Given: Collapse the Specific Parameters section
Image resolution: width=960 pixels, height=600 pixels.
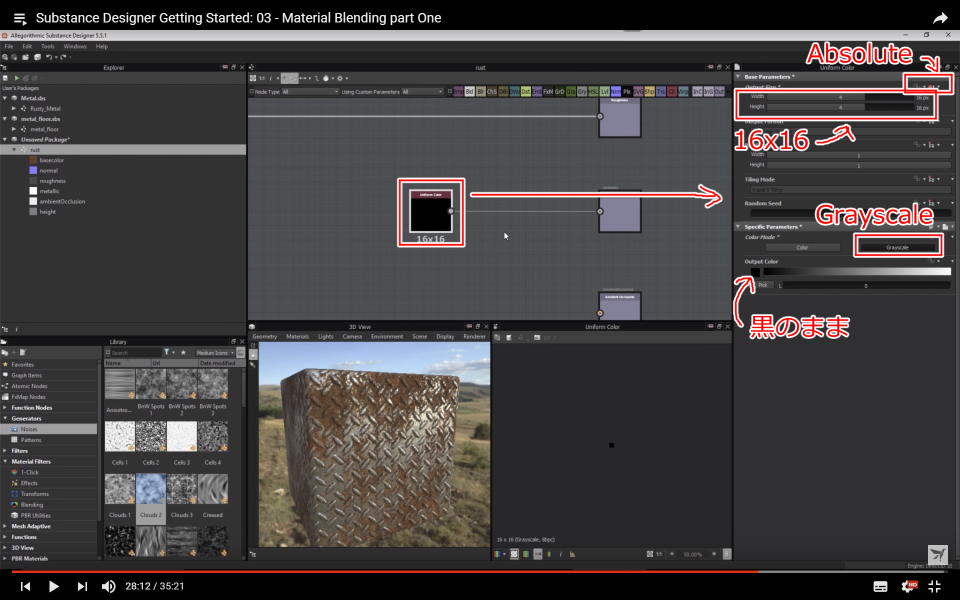Looking at the screenshot, I should tap(738, 227).
